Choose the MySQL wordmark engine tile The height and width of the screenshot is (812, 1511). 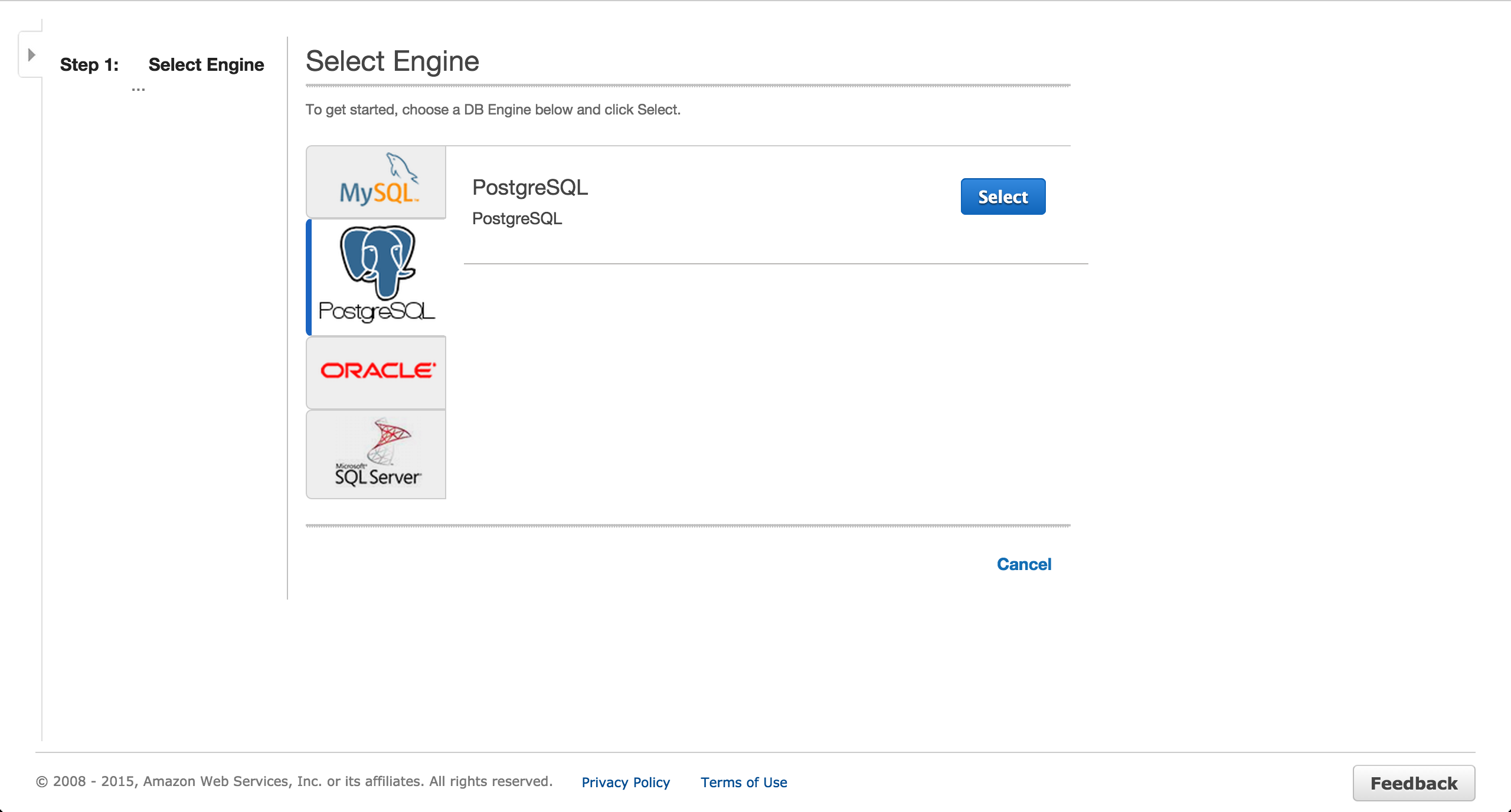(x=378, y=193)
